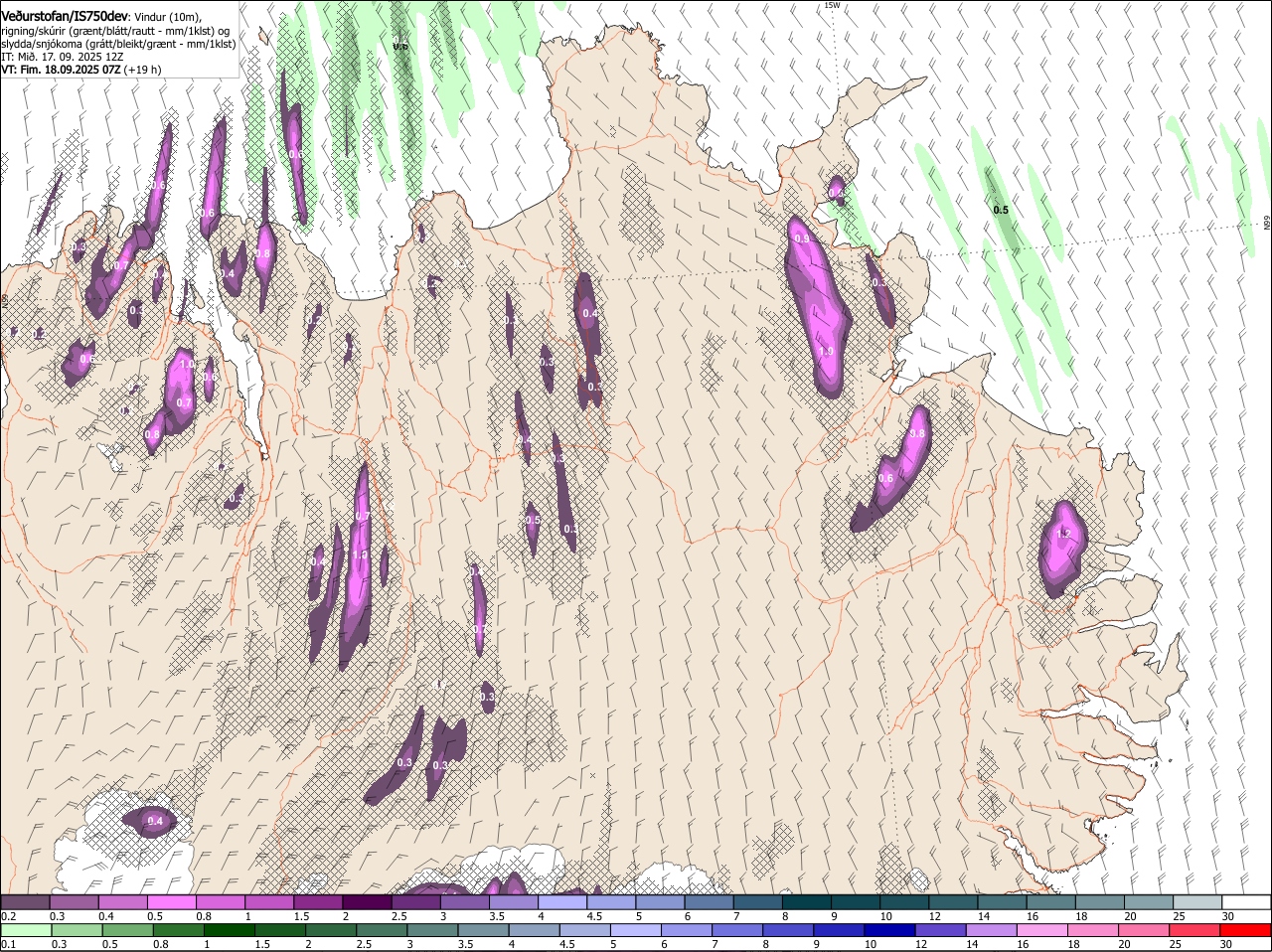Click the '1.5' label under the upper legend

pos(301,916)
